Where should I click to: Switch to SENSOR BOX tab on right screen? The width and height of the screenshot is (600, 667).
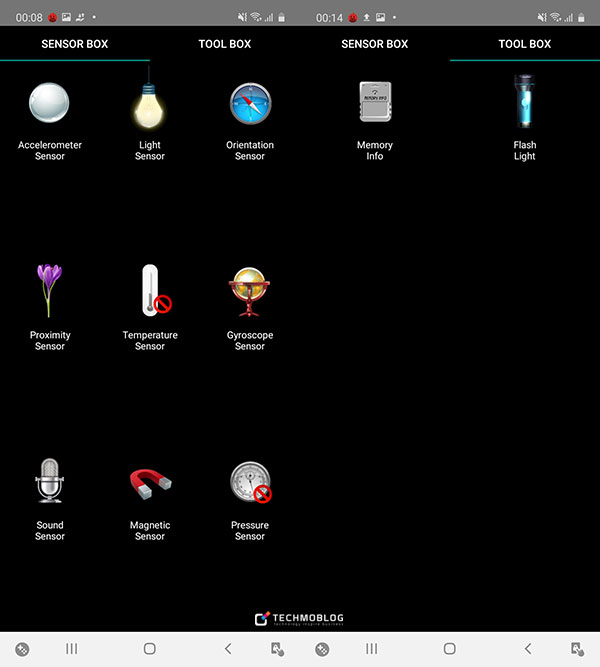point(375,44)
